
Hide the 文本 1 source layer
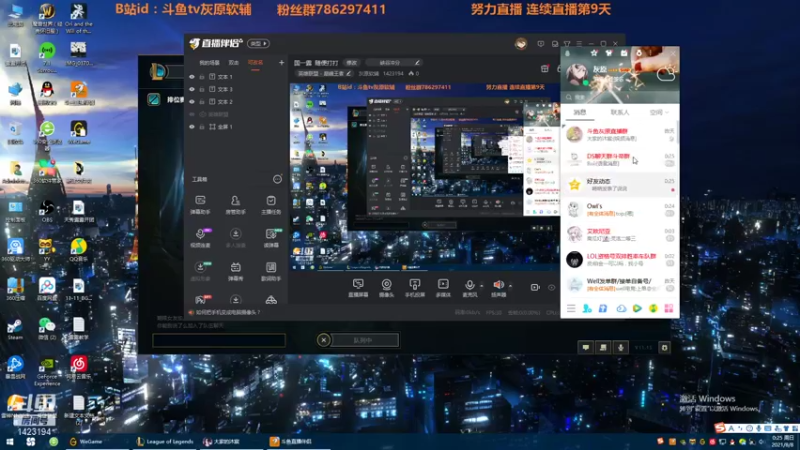192,77
